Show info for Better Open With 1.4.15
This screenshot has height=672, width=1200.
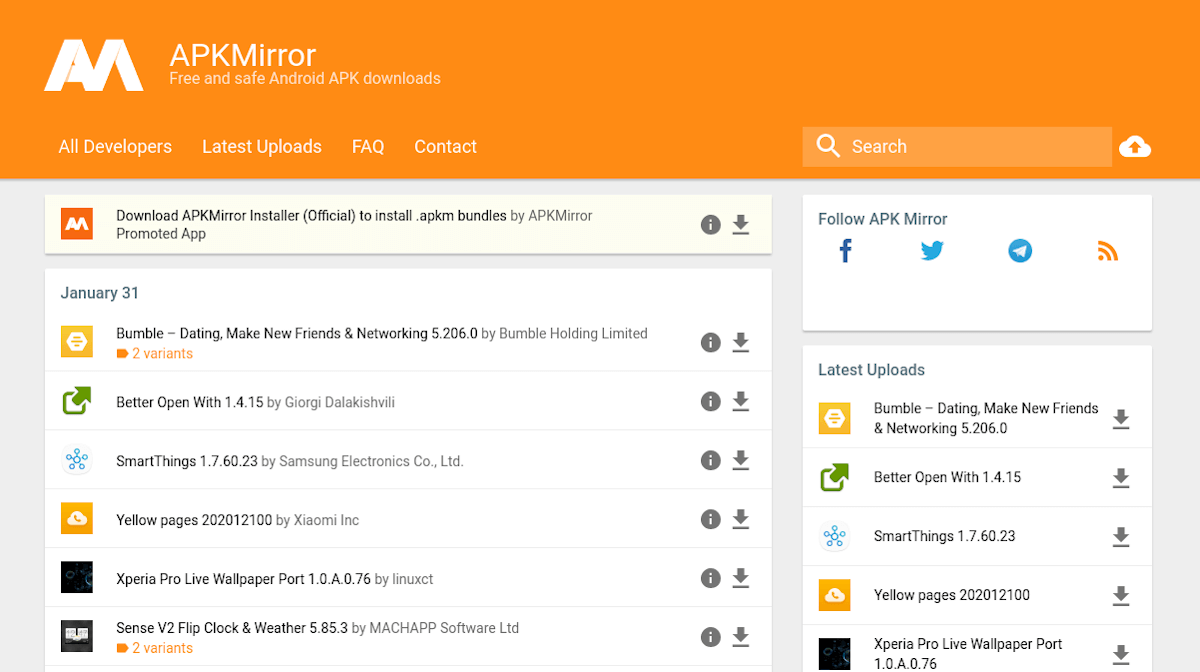point(711,402)
